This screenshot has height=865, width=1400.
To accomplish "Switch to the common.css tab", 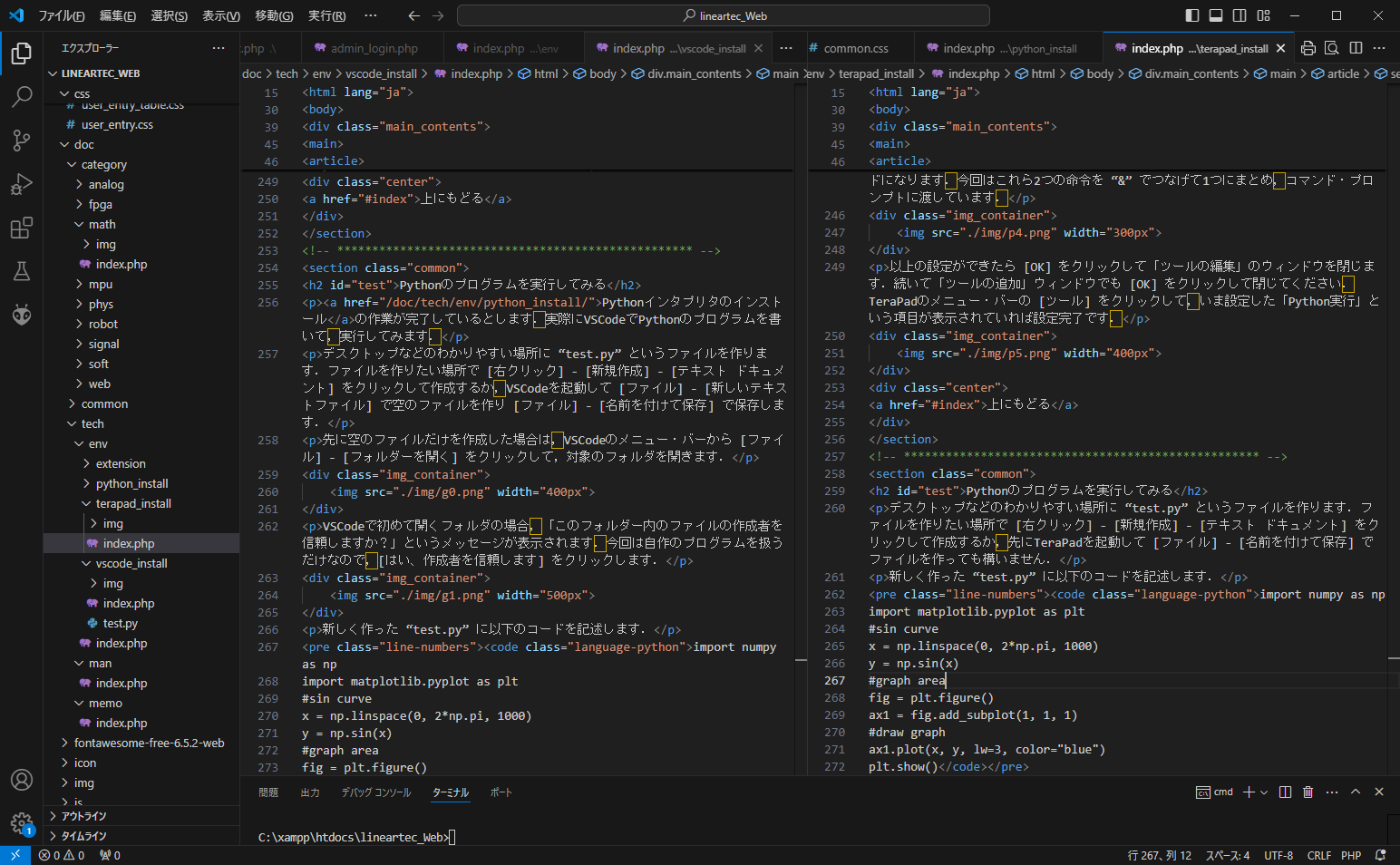I will point(855,48).
